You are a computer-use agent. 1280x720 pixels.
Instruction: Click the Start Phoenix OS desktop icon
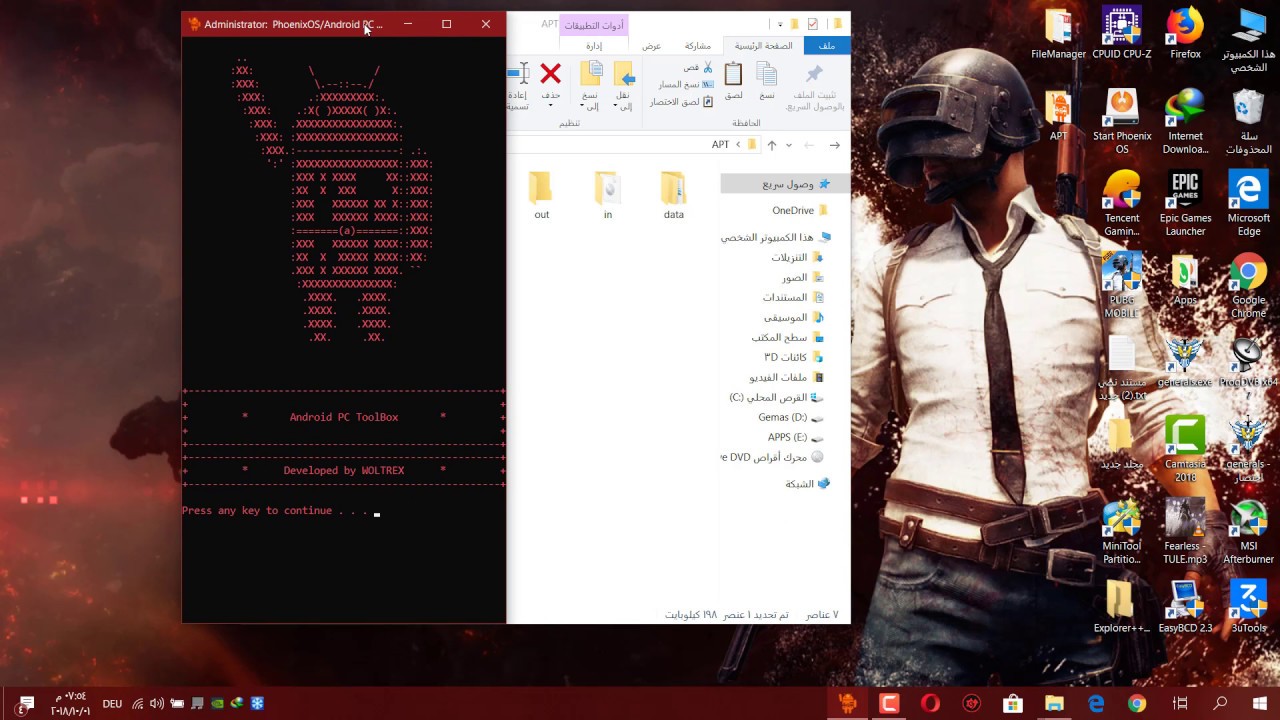(1122, 121)
